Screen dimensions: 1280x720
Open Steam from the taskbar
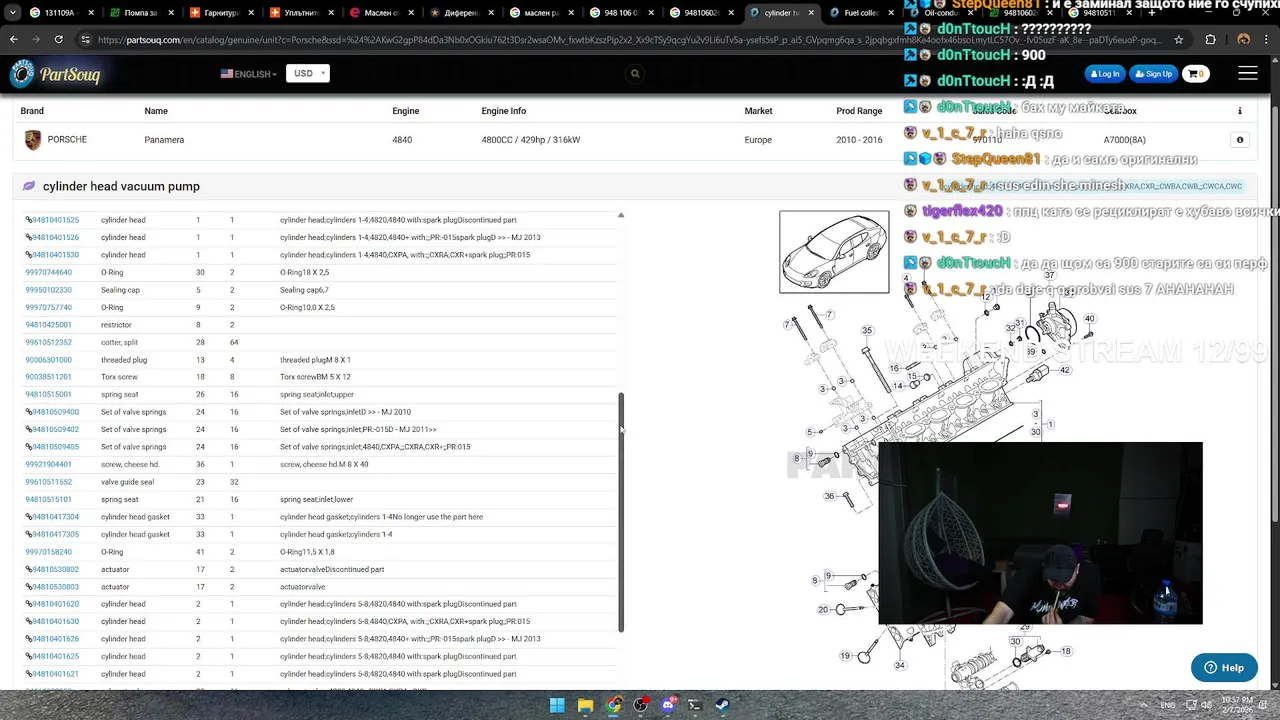[722, 705]
